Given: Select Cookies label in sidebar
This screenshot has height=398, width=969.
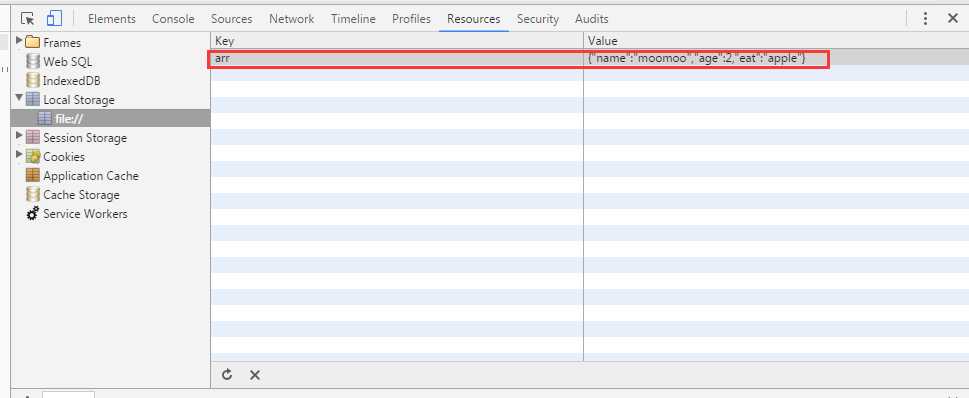Looking at the screenshot, I should pos(64,157).
